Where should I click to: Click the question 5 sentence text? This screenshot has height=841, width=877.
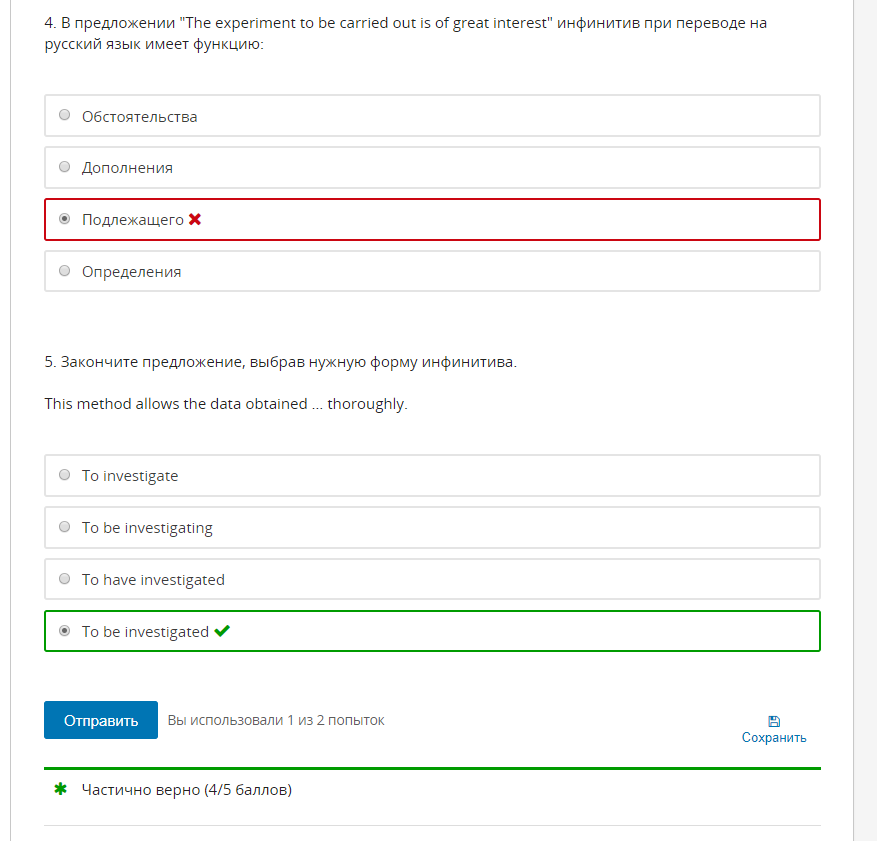(226, 404)
